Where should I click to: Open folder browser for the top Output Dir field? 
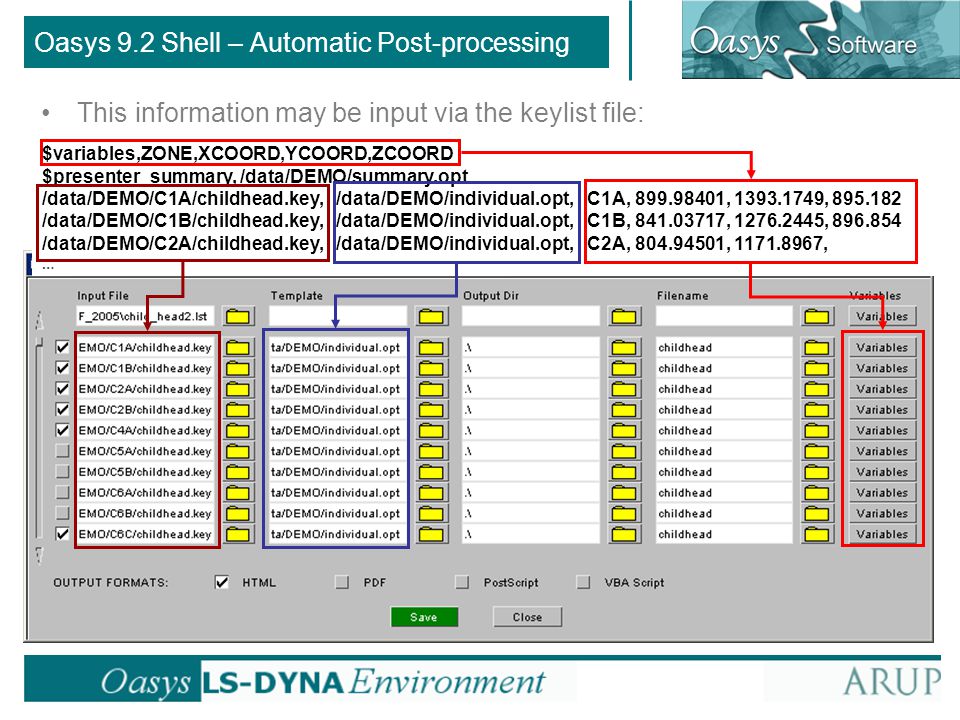[624, 317]
